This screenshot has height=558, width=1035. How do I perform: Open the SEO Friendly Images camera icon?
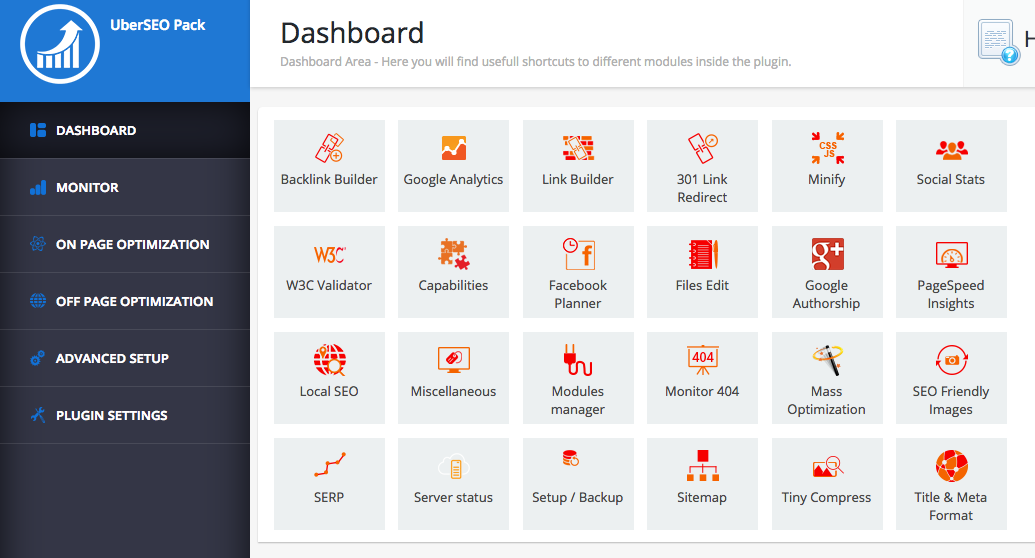click(951, 360)
